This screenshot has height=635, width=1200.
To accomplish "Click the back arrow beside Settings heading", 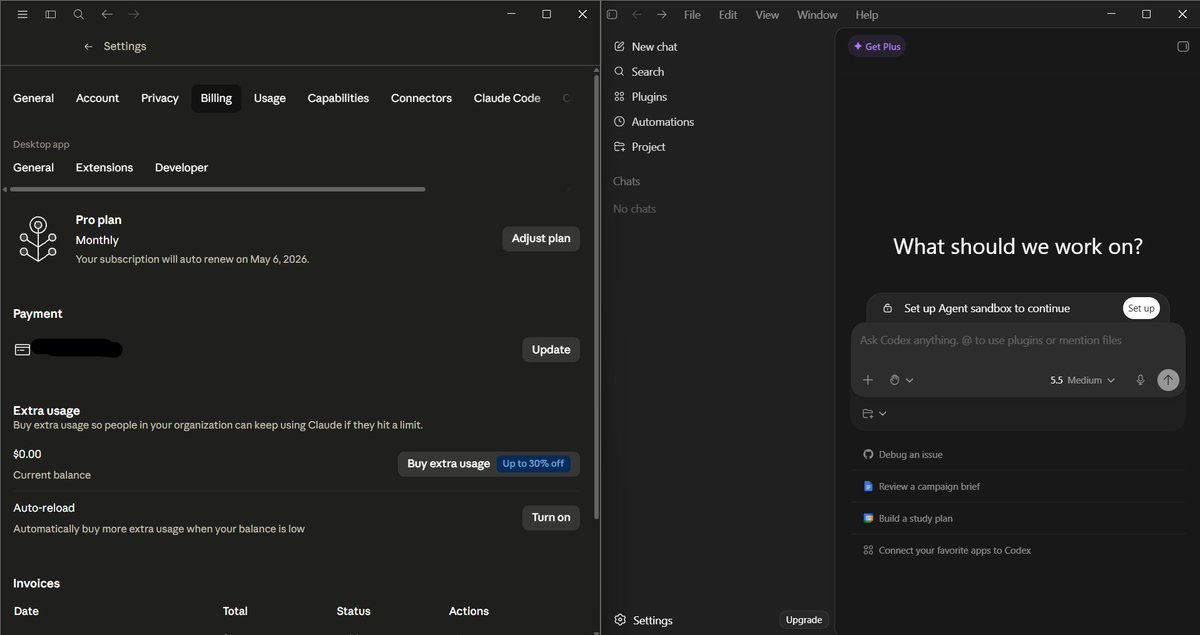I will (x=88, y=46).
